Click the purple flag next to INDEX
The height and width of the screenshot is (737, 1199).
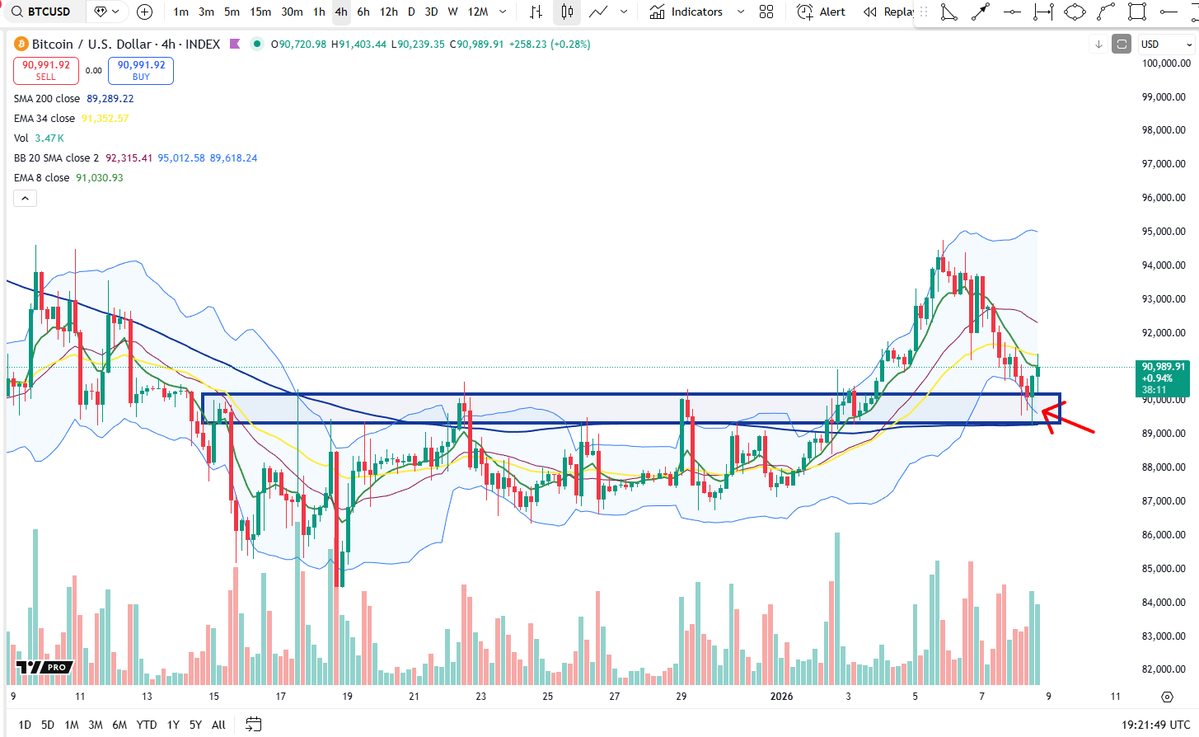(x=235, y=44)
